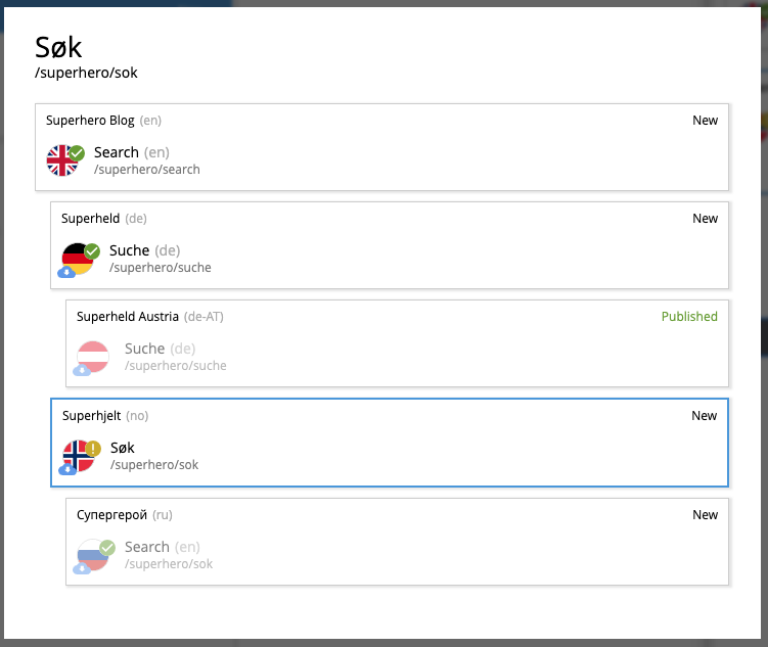
Task: Click the Søk entry title in Superhjelt
Action: (x=122, y=448)
